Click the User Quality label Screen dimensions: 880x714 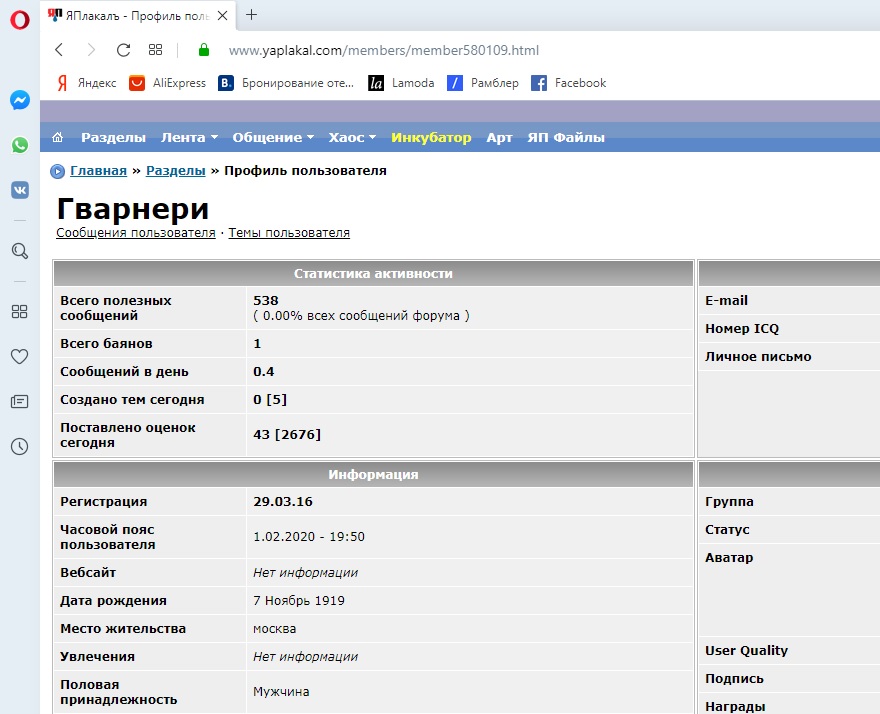coord(746,651)
